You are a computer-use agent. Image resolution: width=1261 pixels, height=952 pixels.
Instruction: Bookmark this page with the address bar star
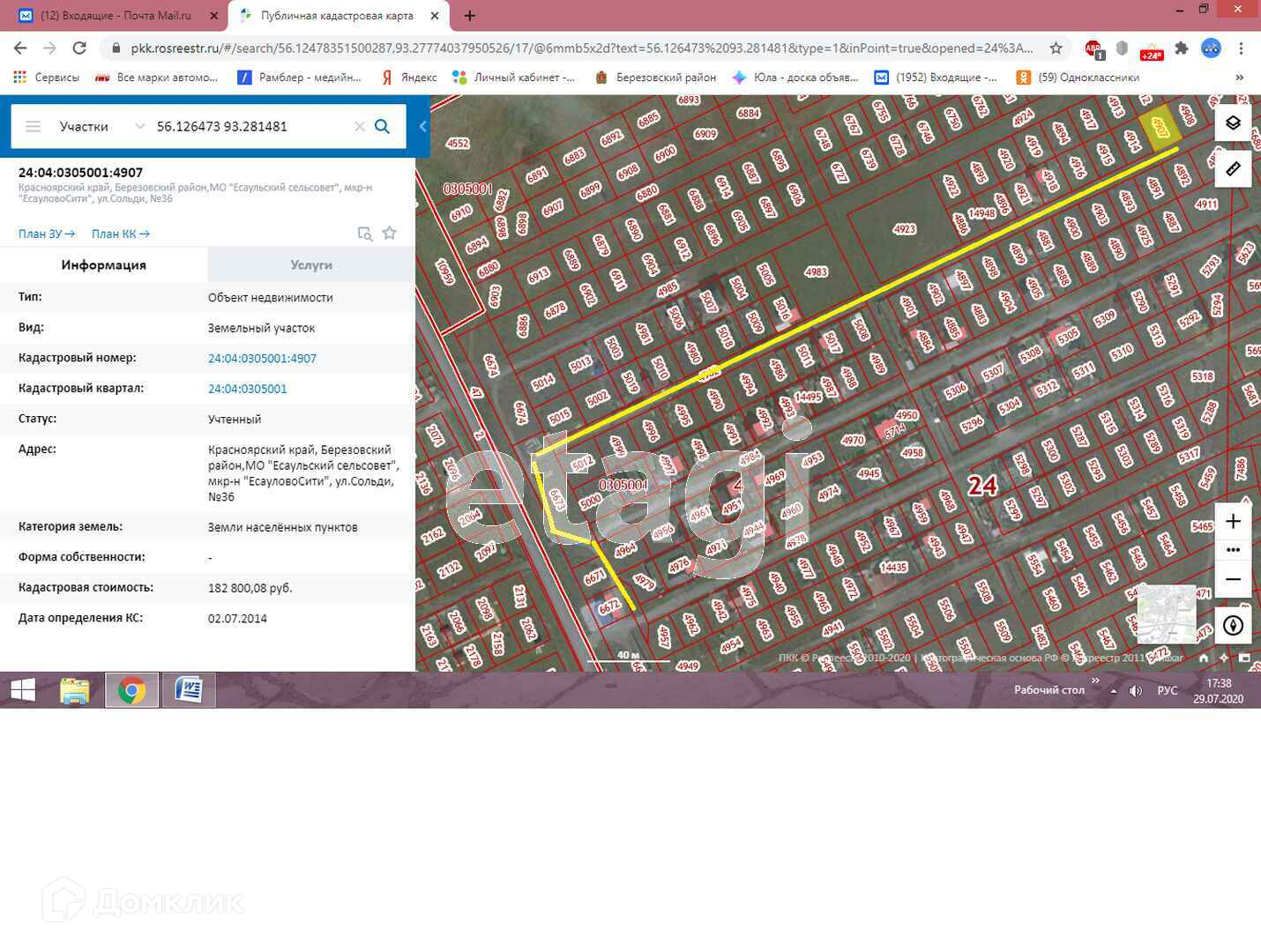[1056, 48]
